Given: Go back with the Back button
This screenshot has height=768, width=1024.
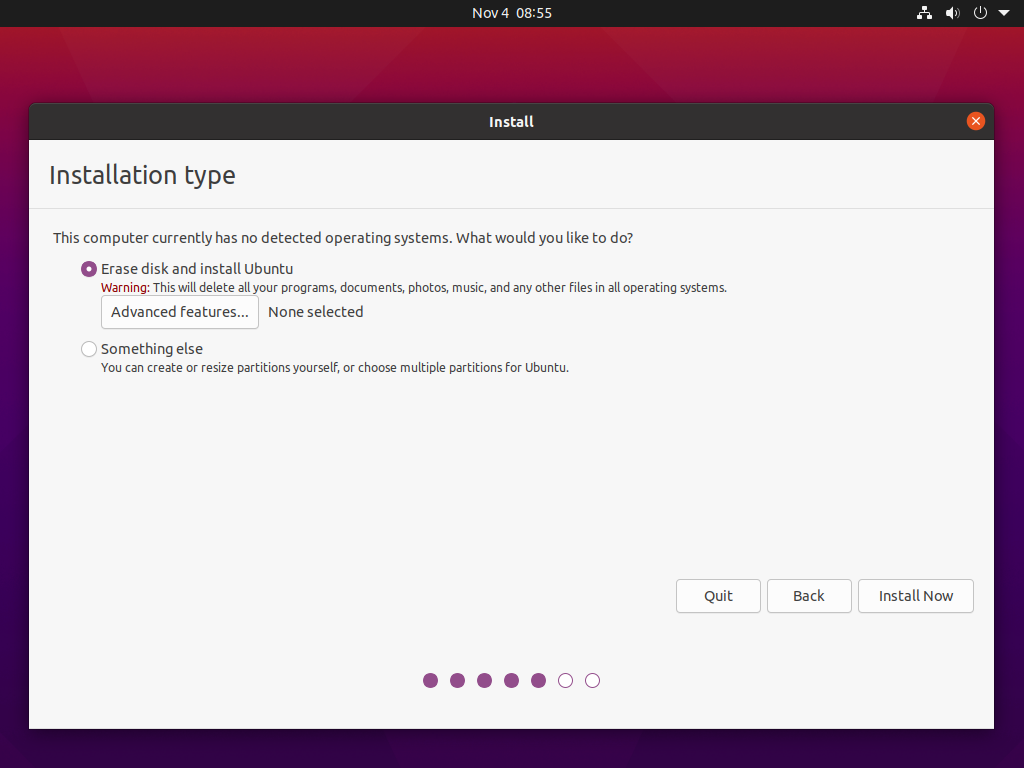Looking at the screenshot, I should click(x=809, y=596).
